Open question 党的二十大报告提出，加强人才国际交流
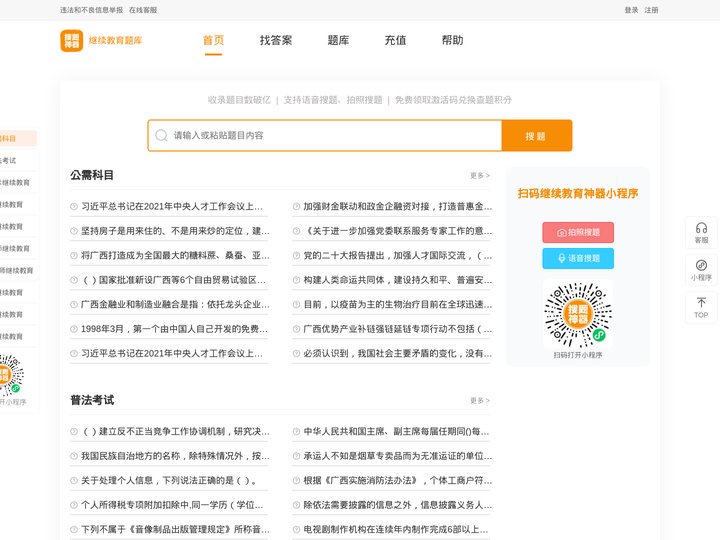720x540 pixels. point(398,255)
